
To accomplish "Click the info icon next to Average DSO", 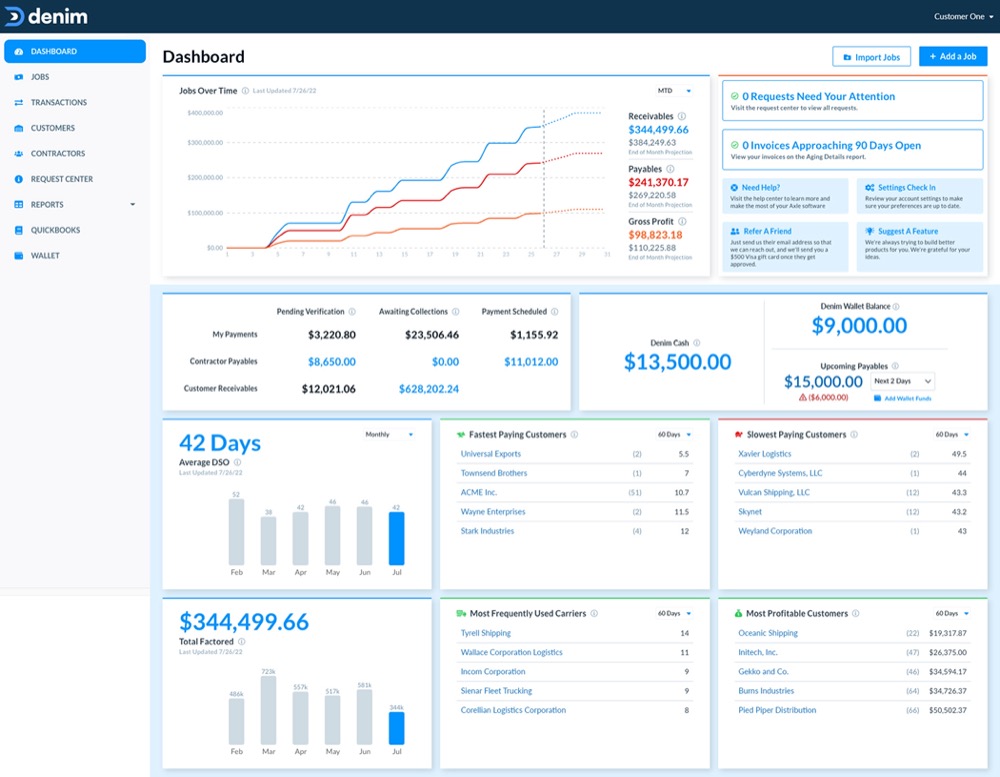I will (x=238, y=463).
